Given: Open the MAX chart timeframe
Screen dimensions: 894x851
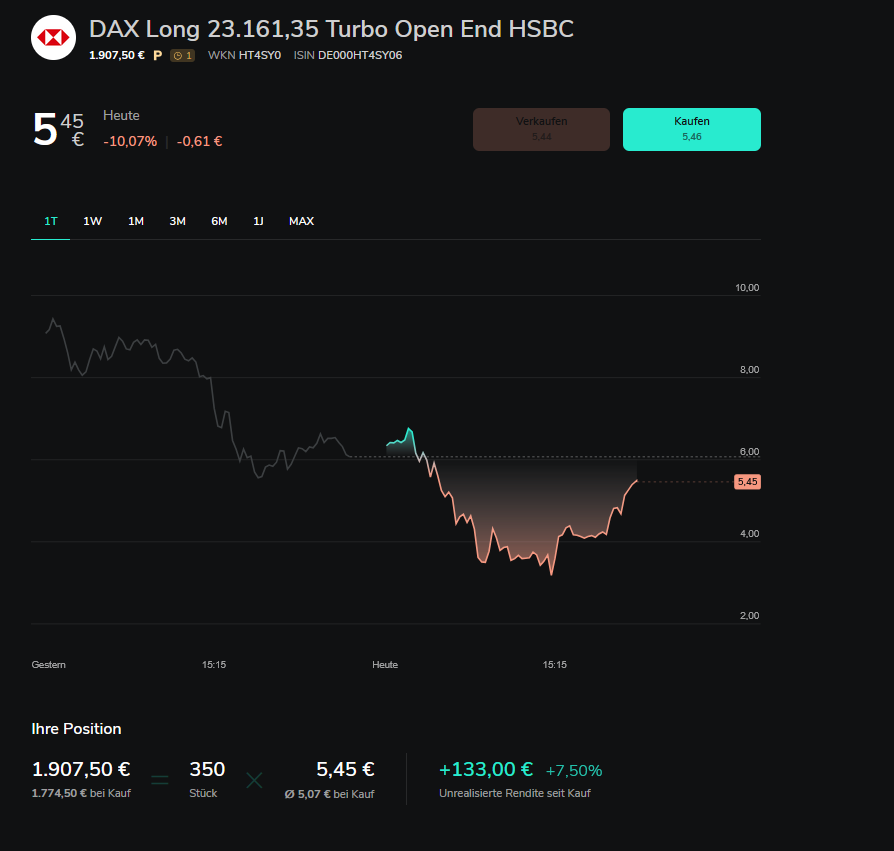Looking at the screenshot, I should [x=301, y=221].
